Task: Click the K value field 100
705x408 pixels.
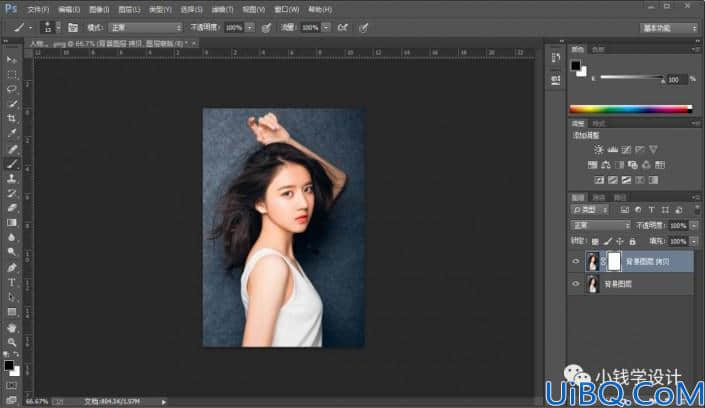Action: [677, 80]
